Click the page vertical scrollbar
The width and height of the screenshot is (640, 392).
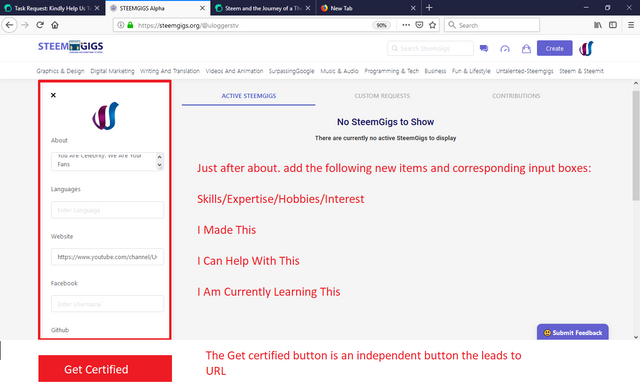[636, 145]
